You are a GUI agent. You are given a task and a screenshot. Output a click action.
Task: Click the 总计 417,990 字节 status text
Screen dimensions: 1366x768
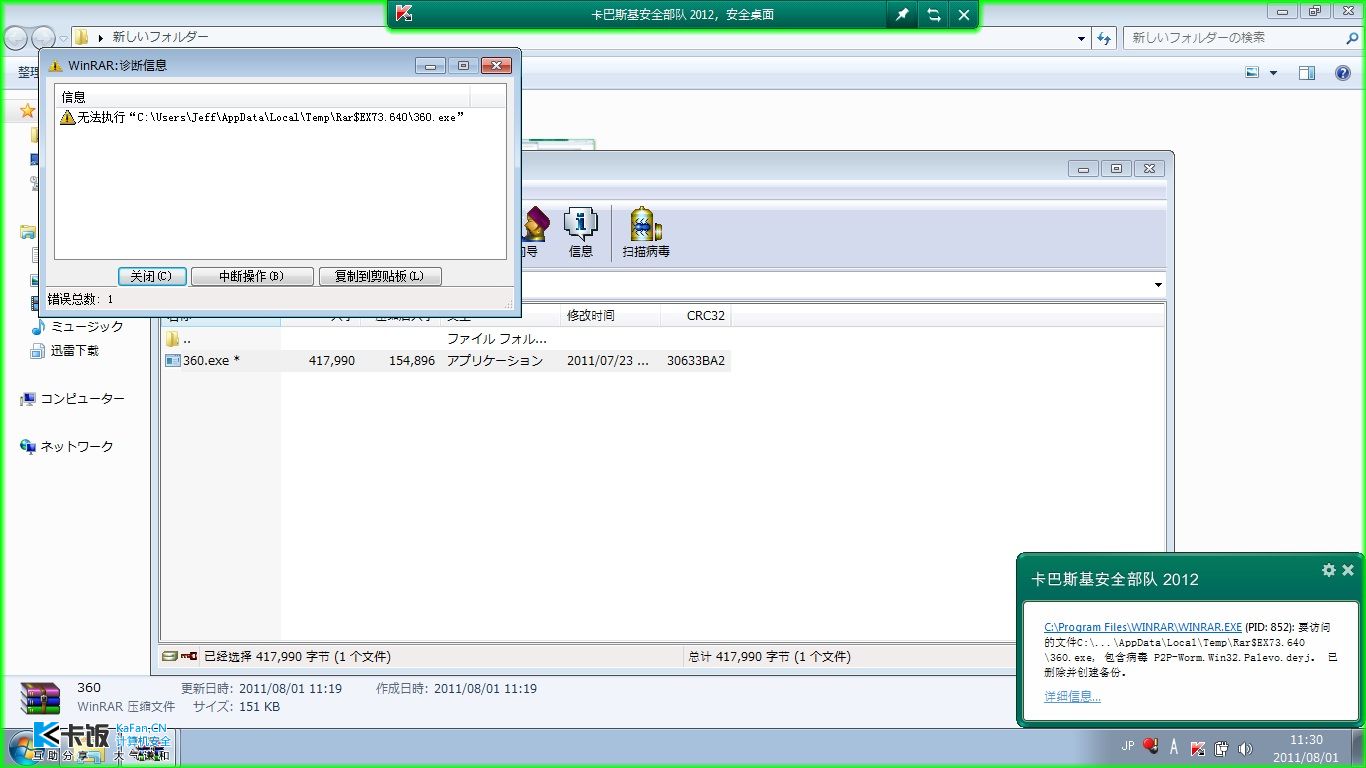coord(770,657)
